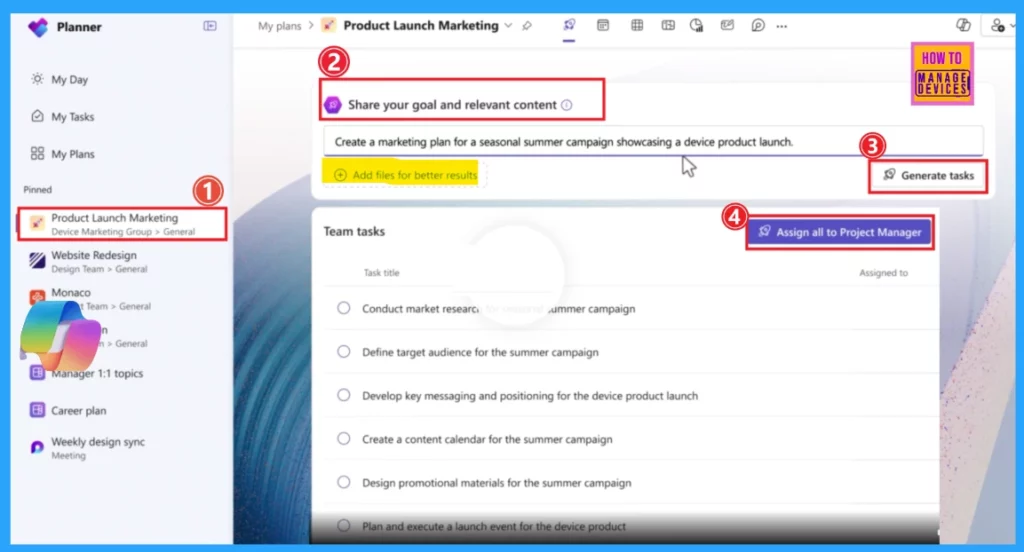Image resolution: width=1024 pixels, height=552 pixels.
Task: Click the My Plans grid icon
Action: click(37, 154)
